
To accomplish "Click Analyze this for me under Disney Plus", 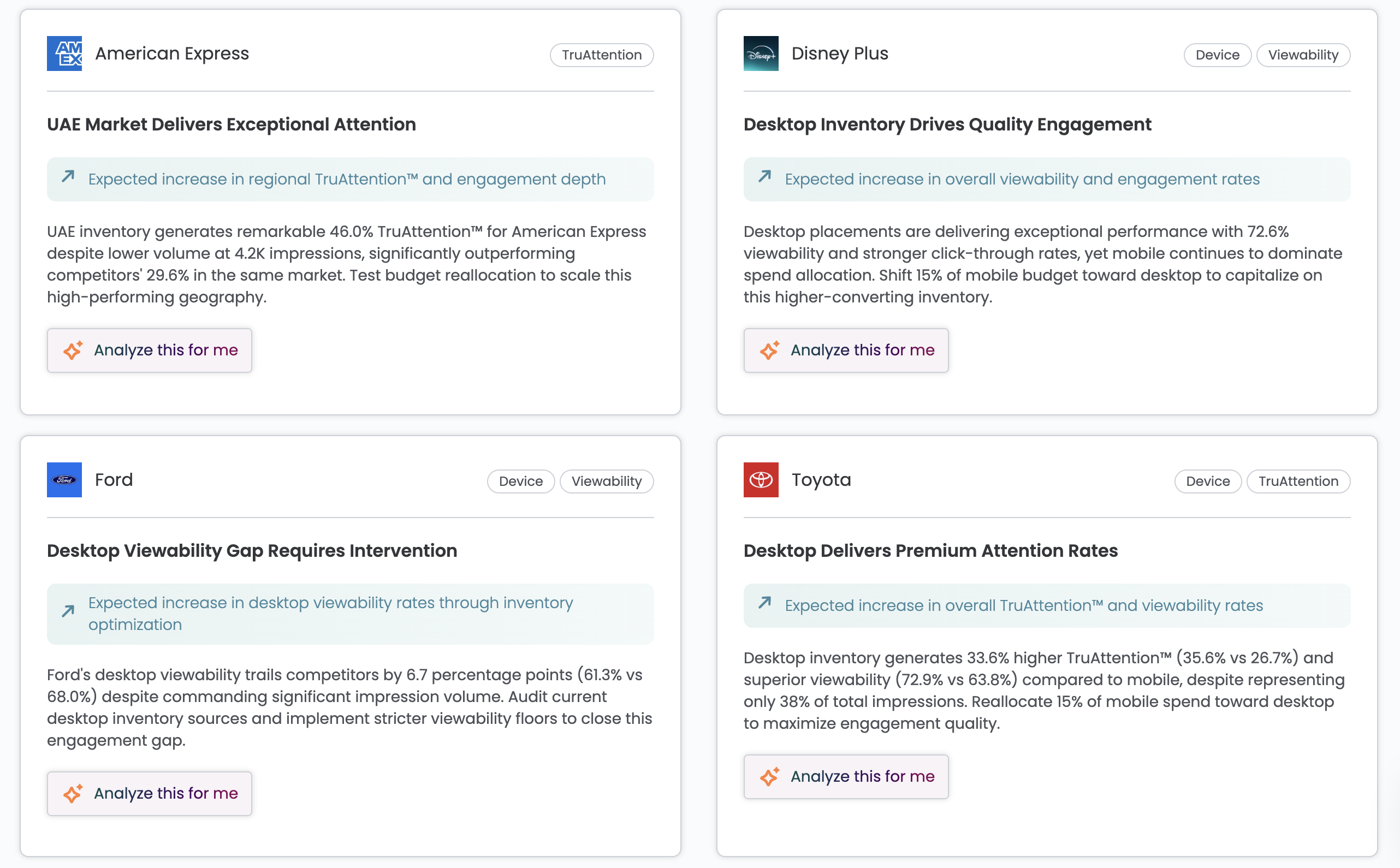I will (x=846, y=350).
